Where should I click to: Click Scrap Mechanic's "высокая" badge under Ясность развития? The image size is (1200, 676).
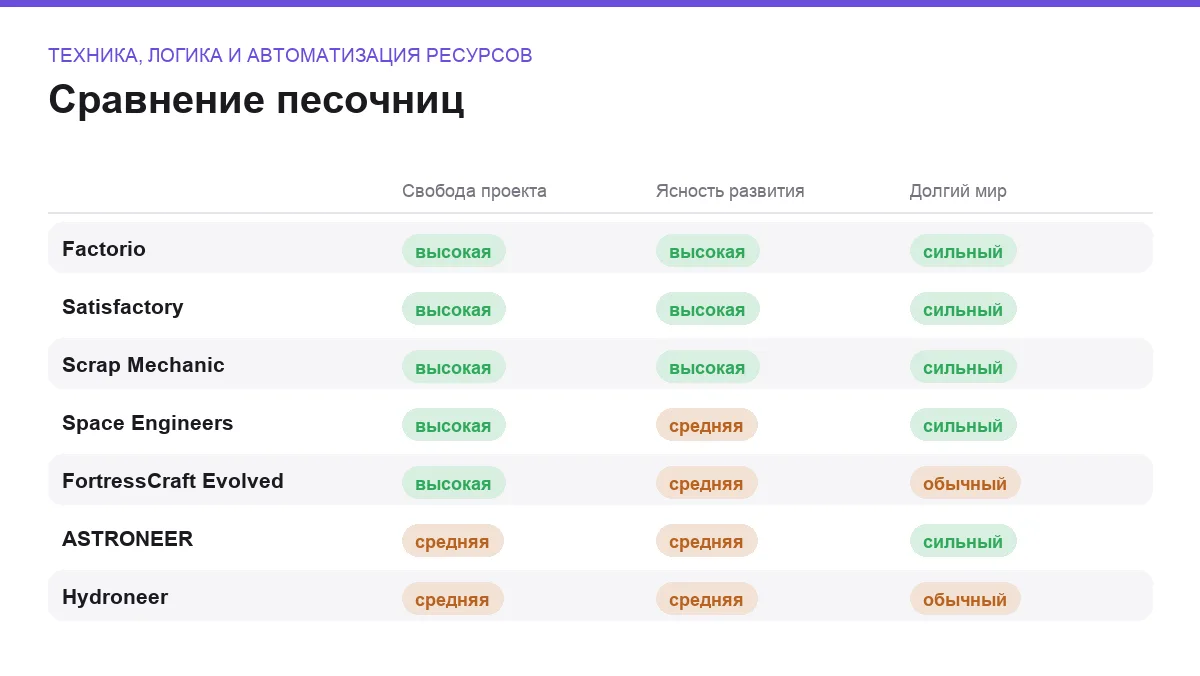pyautogui.click(x=708, y=367)
